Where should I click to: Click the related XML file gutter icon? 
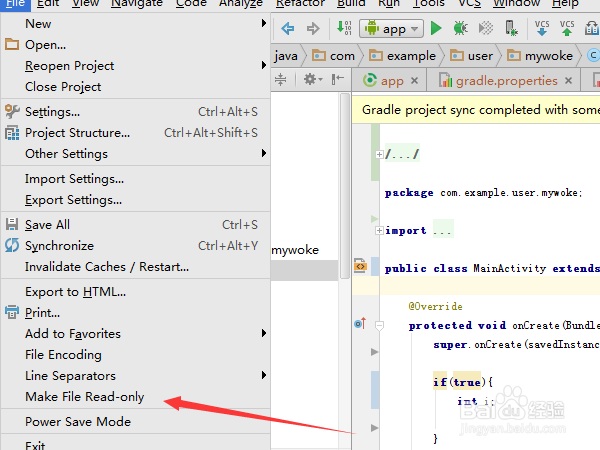click(360, 266)
